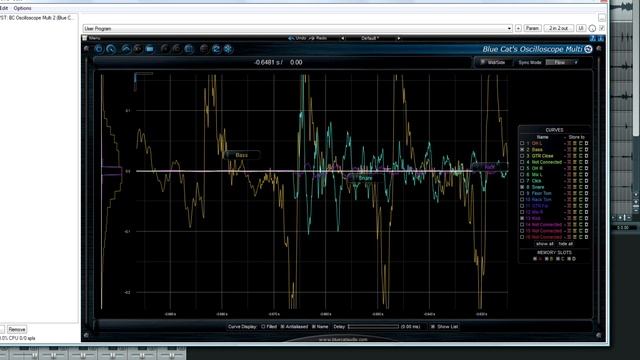This screenshot has height=360, width=640.
Task: Store Floor Tom curve to memory slot C
Action: coord(580,193)
